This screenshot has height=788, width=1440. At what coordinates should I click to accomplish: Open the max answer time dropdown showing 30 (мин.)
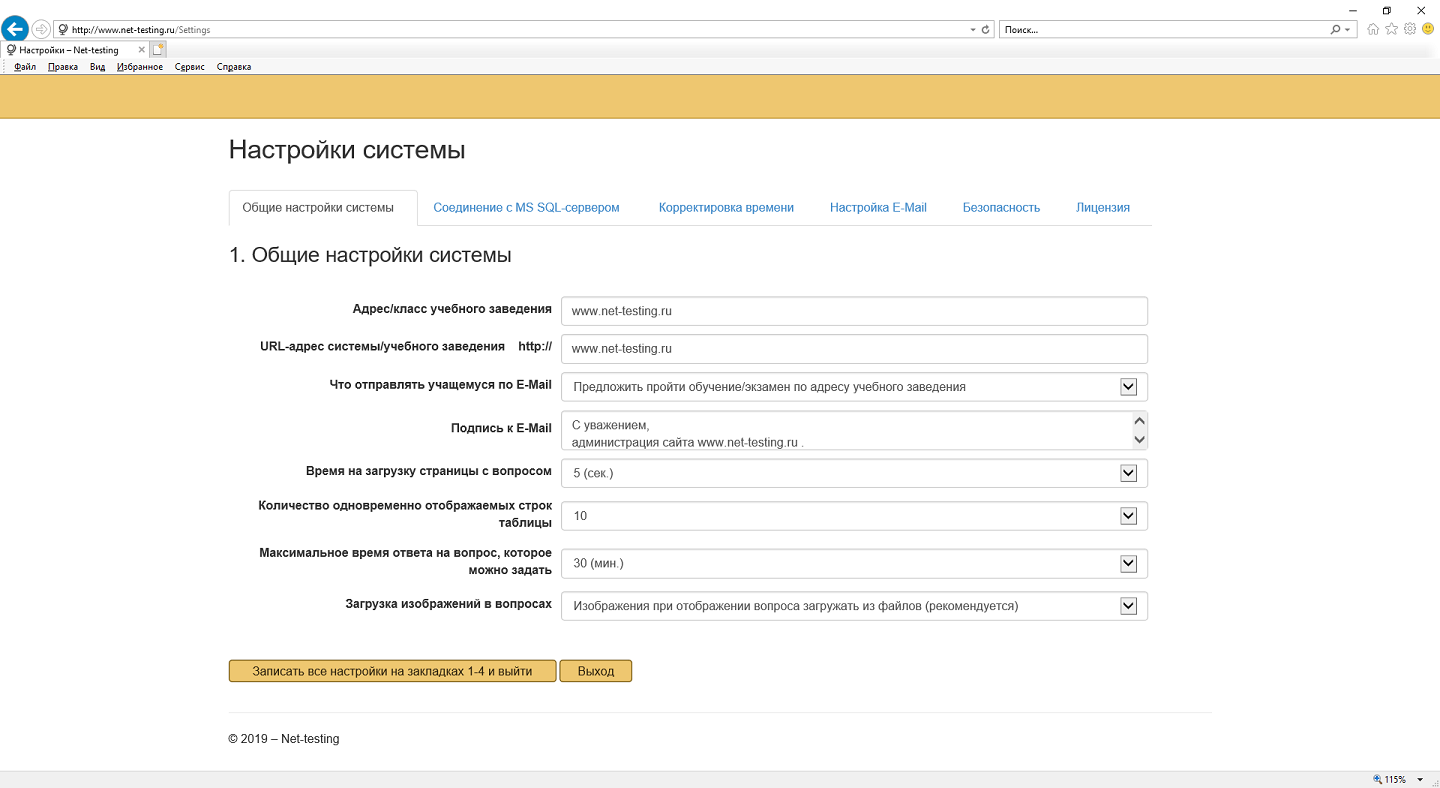point(1129,564)
